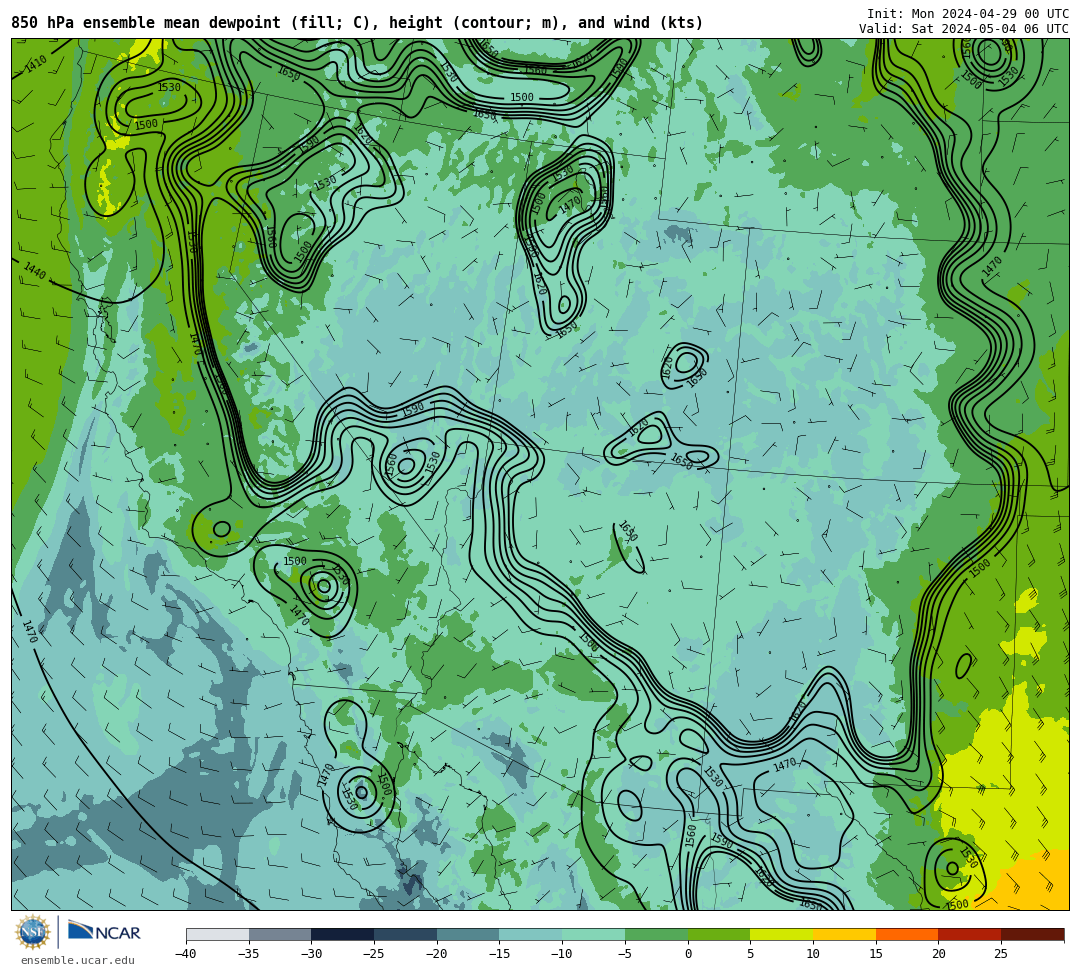
Task: Click the 'Valid: Sat 2024-05-04 06 UTC' text
Action: click(964, 29)
